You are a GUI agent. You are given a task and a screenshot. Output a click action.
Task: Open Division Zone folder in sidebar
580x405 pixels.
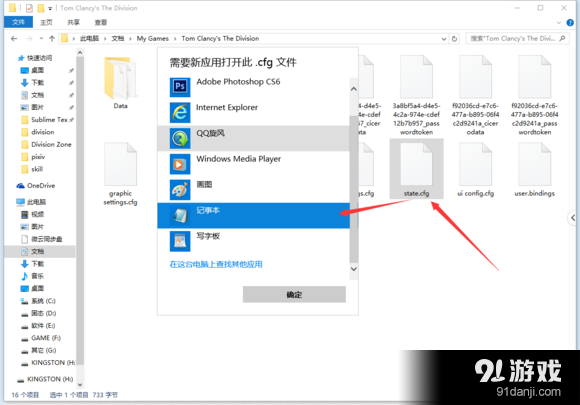click(46, 144)
